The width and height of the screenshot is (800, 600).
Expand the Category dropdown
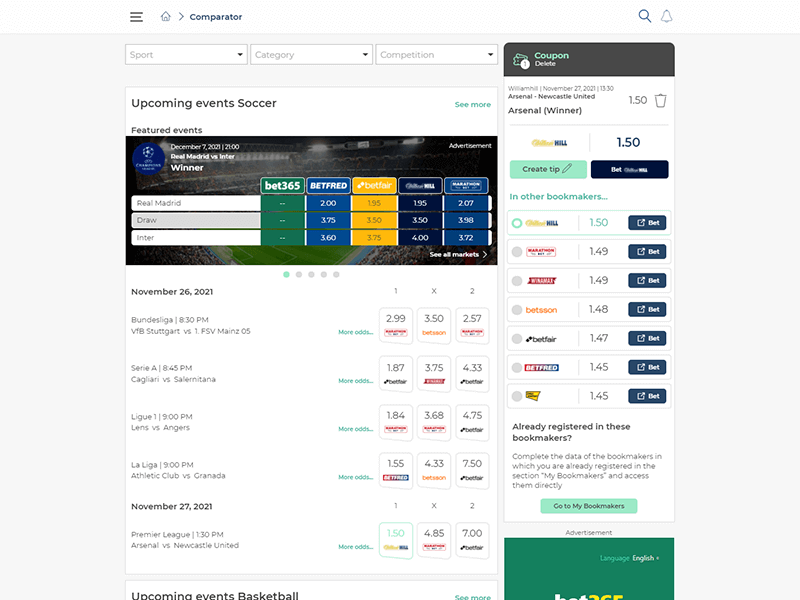(x=311, y=55)
